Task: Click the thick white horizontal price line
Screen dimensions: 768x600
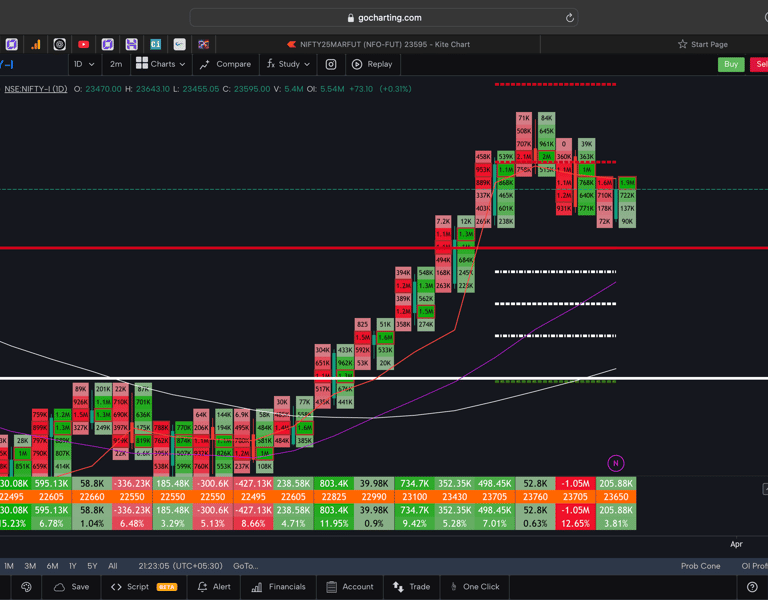Action: click(384, 378)
